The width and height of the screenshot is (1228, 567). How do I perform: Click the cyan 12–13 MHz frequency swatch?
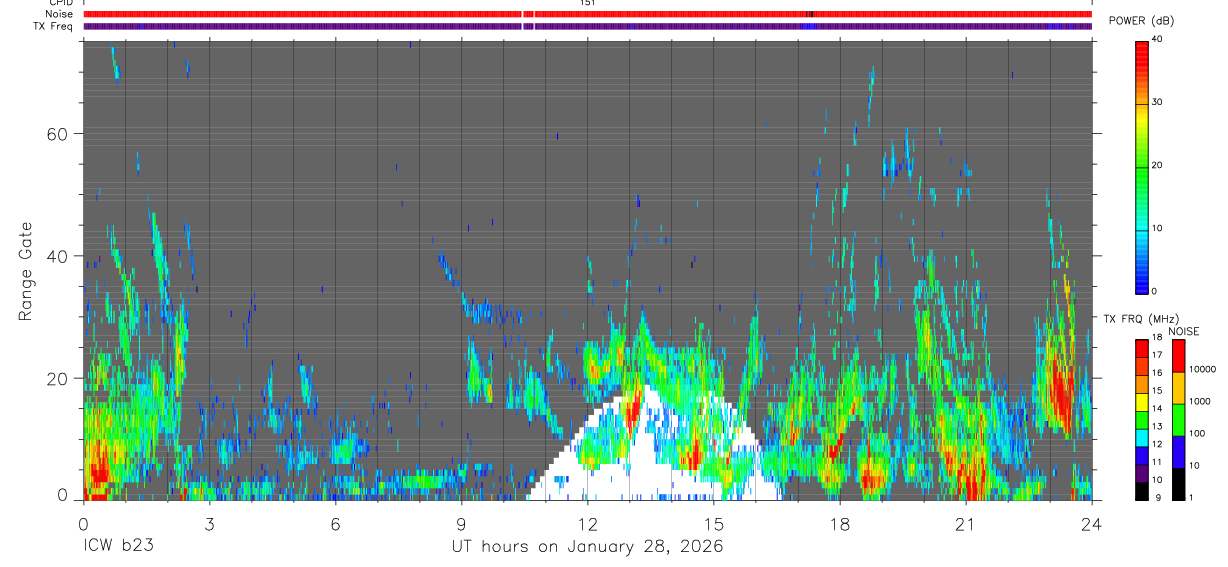pyautogui.click(x=1142, y=437)
